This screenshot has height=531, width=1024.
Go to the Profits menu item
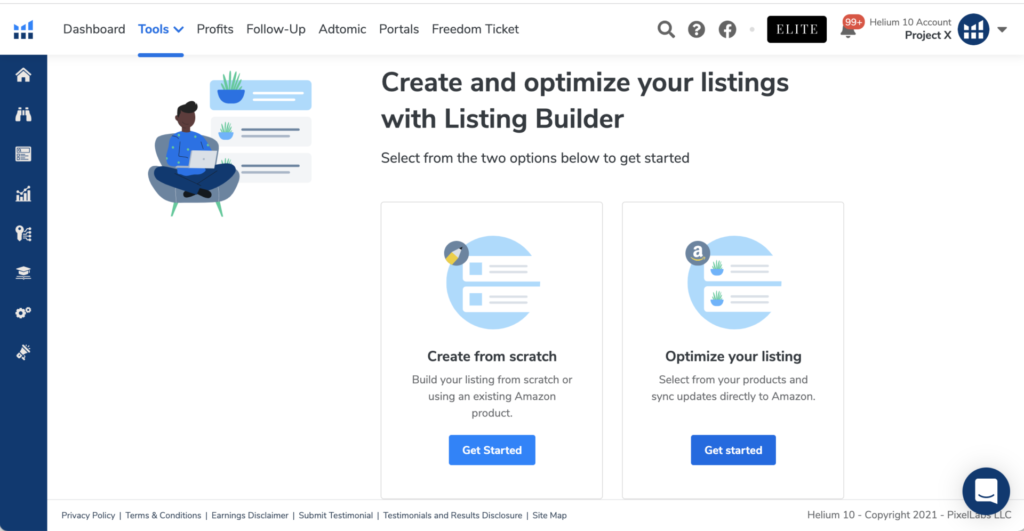tap(215, 29)
